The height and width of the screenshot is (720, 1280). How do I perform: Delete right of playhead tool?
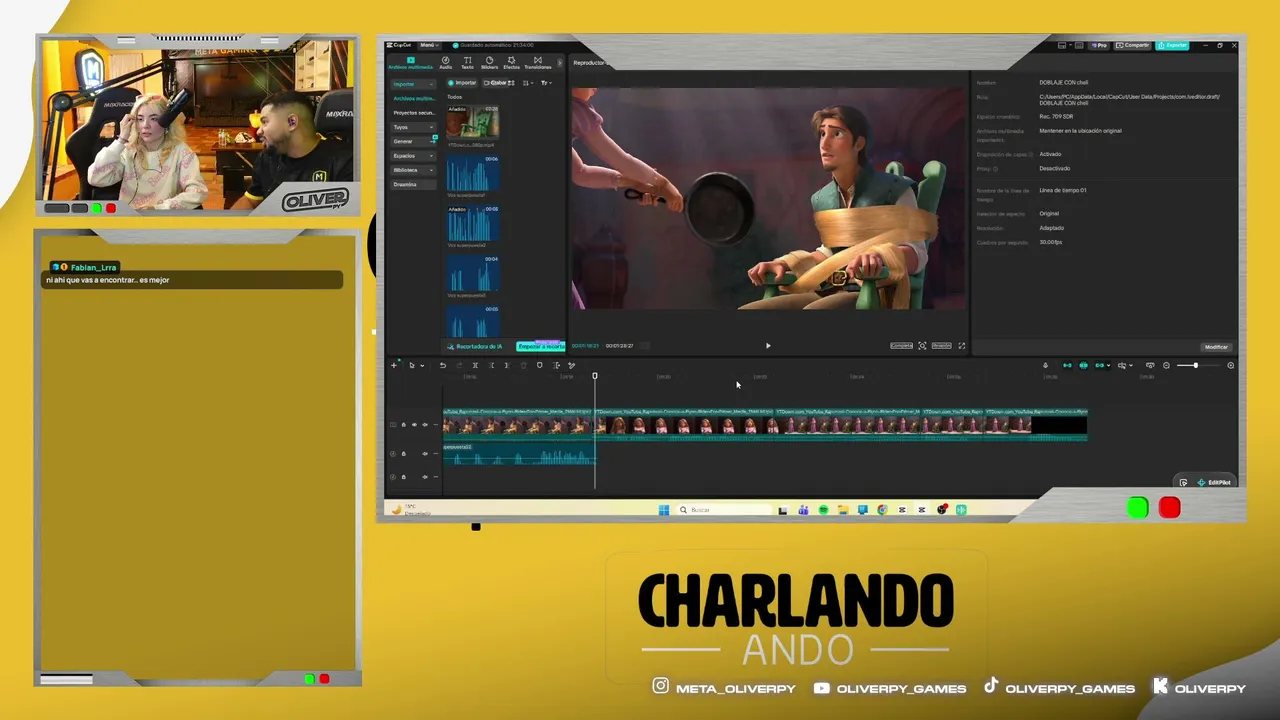tap(507, 365)
